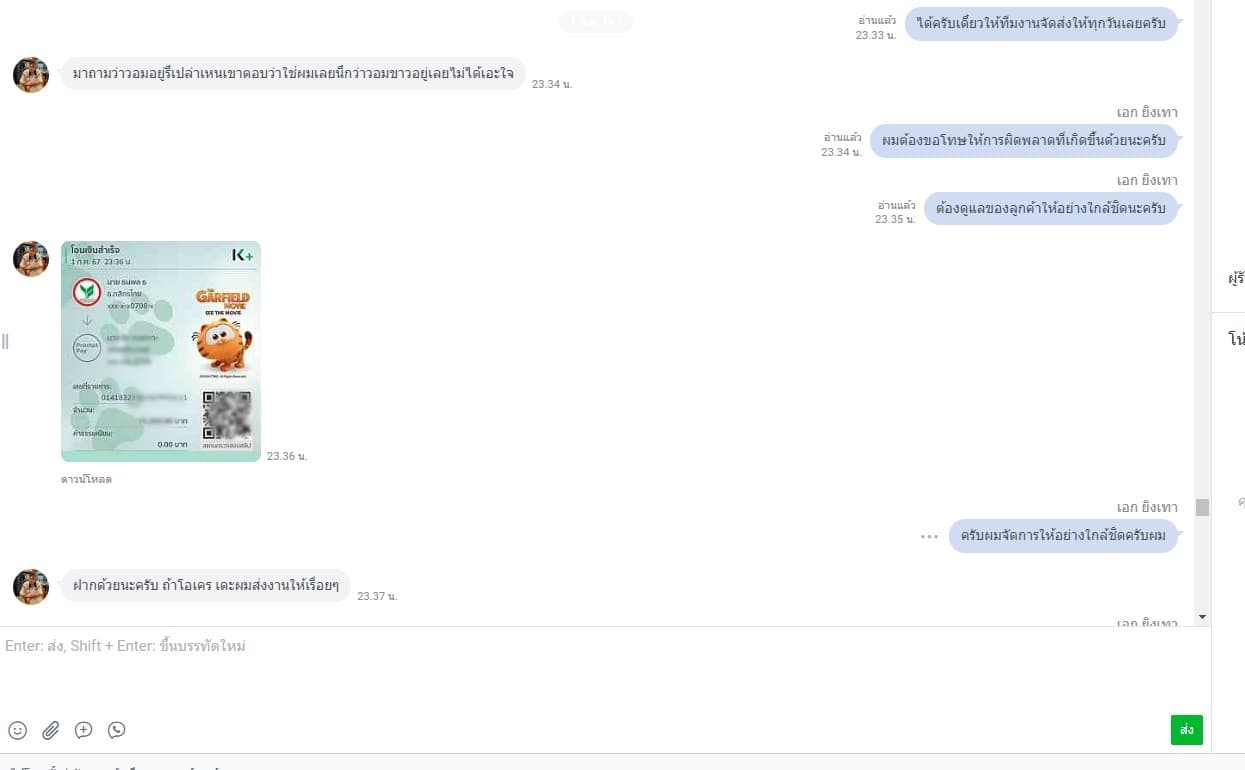The height and width of the screenshot is (770, 1245).
Task: Start a voice call with the phone icon
Action: tap(117, 730)
